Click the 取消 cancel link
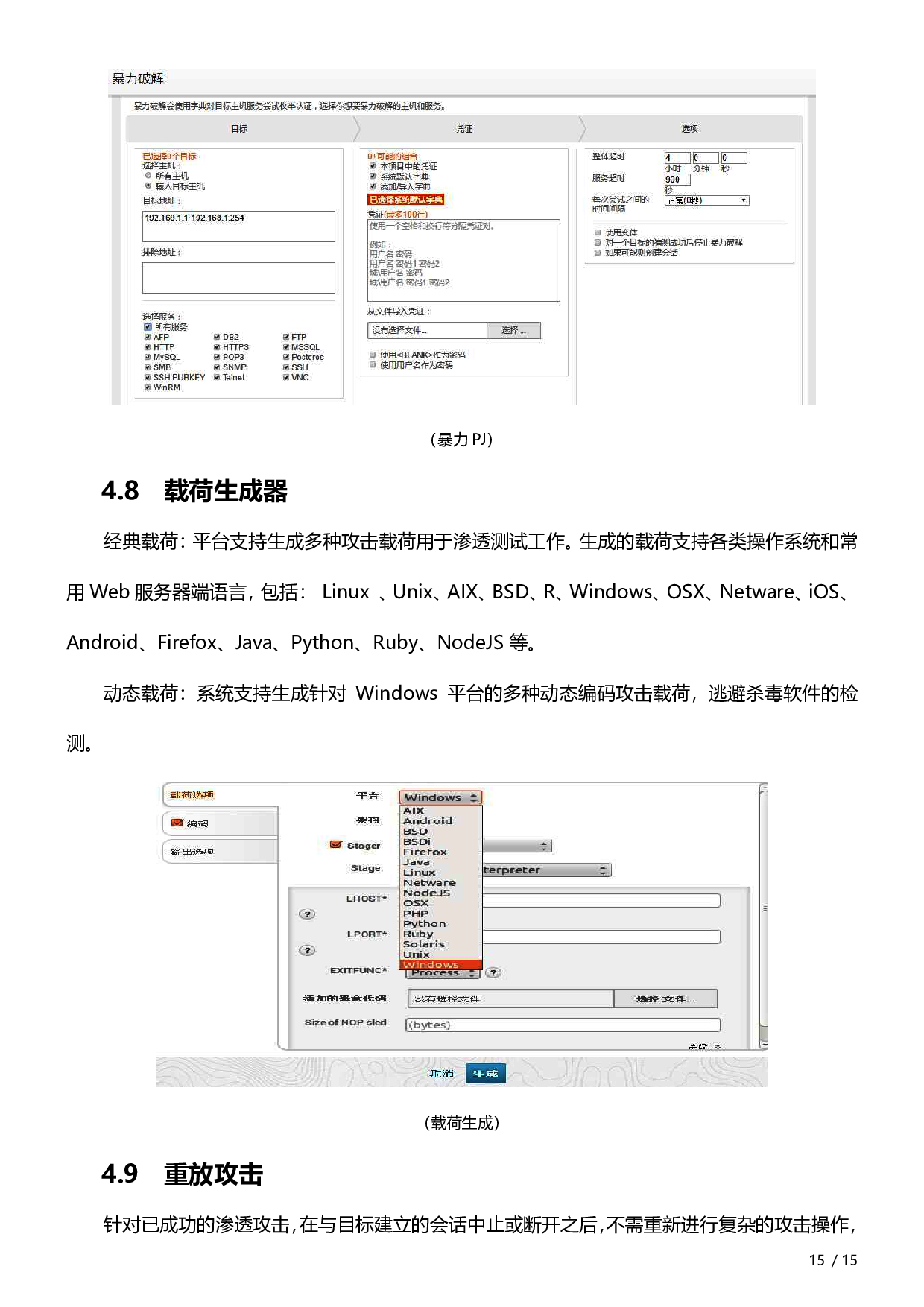The image size is (924, 1307). (442, 1073)
